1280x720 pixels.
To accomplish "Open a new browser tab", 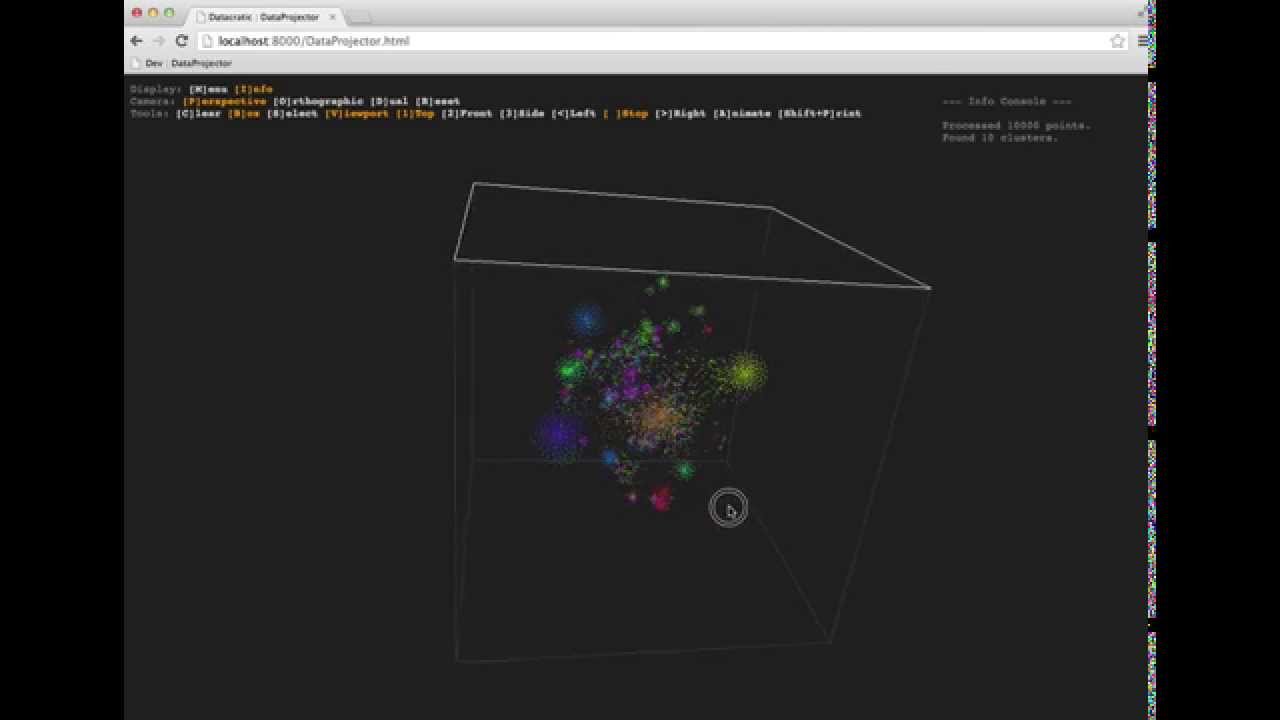I will click(358, 17).
